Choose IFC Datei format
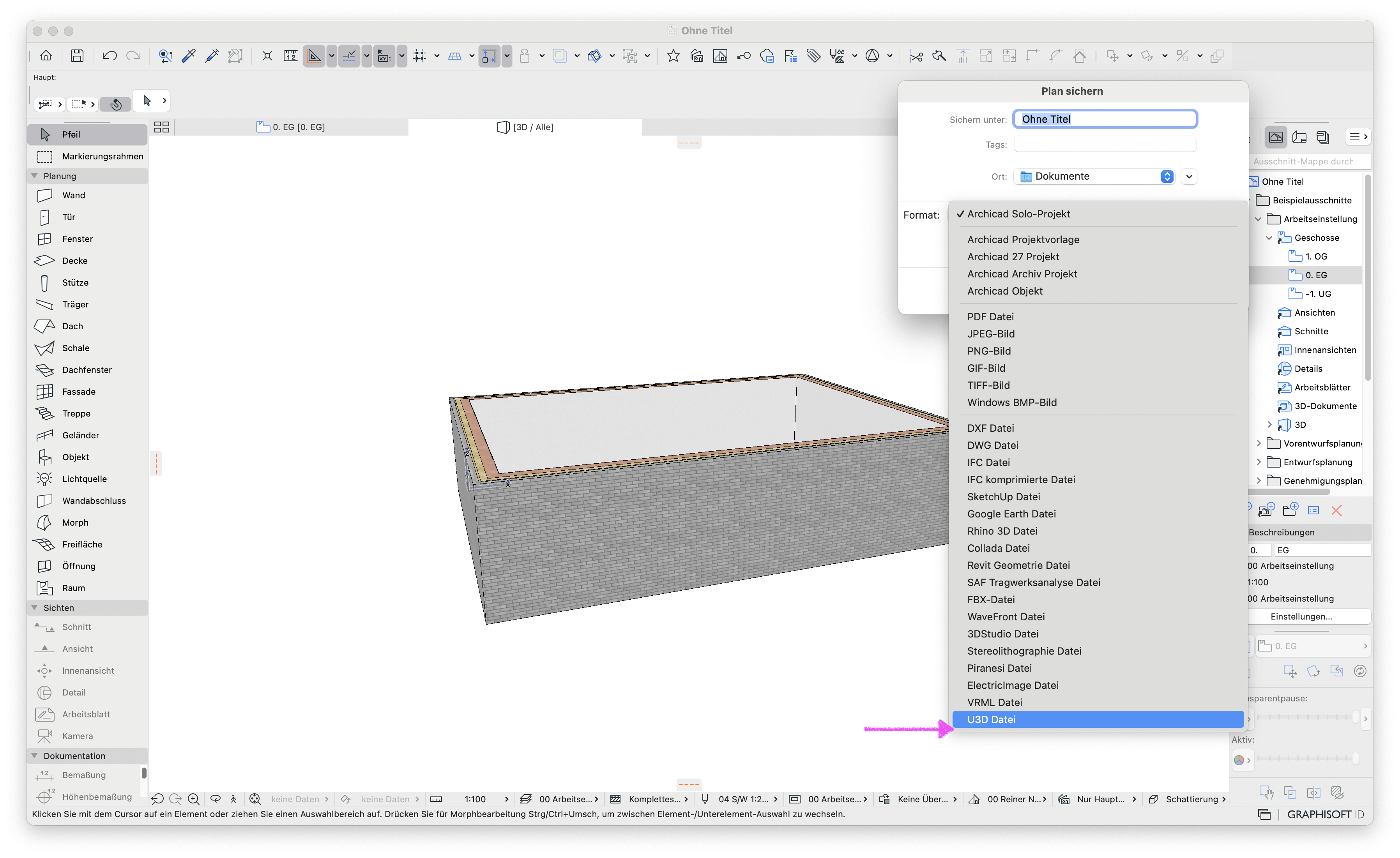This screenshot has height=858, width=1400. tap(1098, 463)
